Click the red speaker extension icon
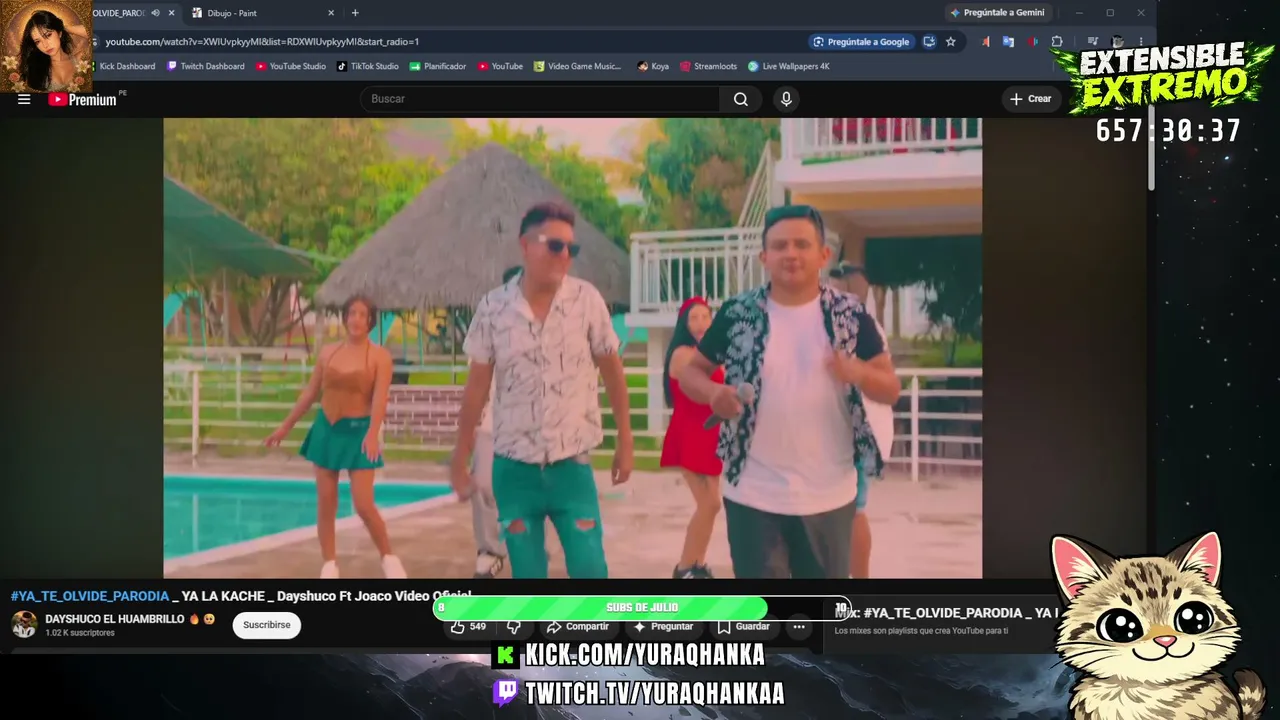Image resolution: width=1280 pixels, height=720 pixels. [1032, 42]
